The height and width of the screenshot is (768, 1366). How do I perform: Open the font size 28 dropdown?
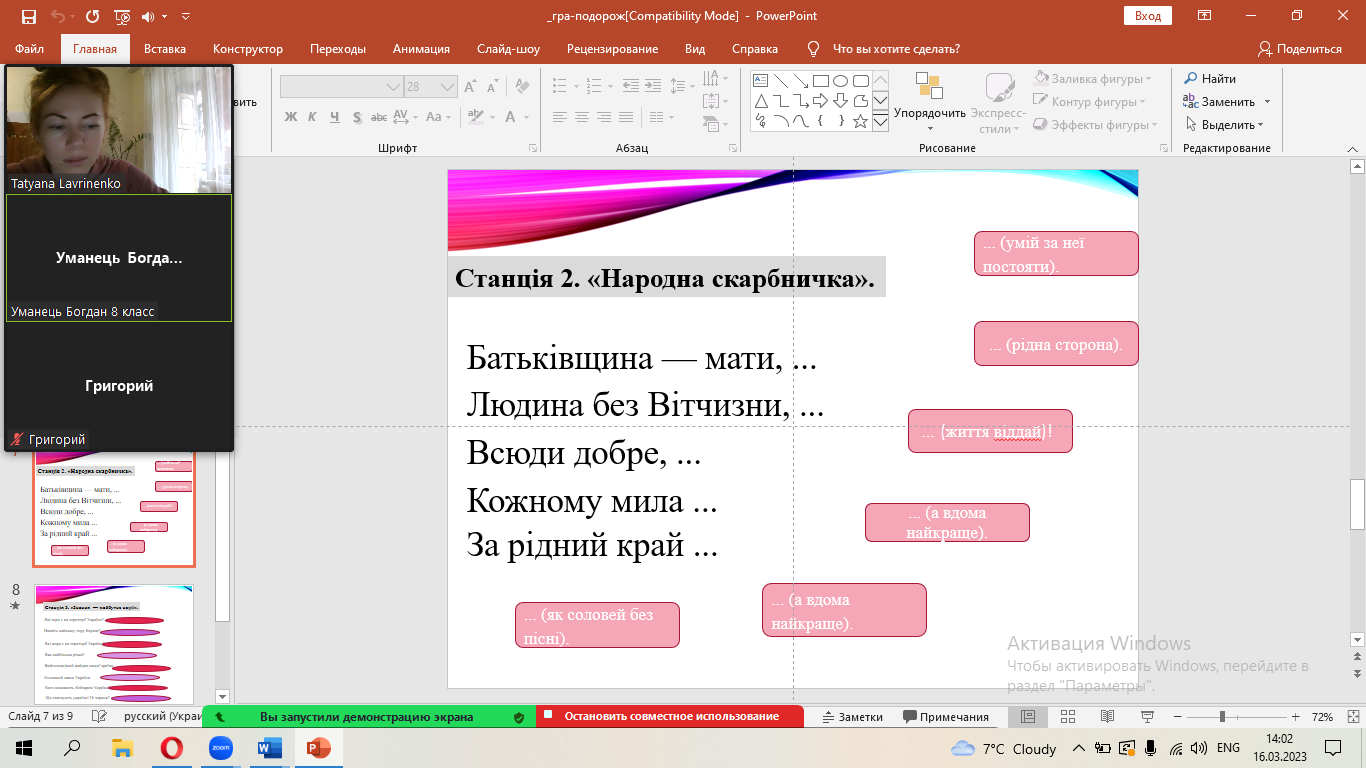point(446,87)
